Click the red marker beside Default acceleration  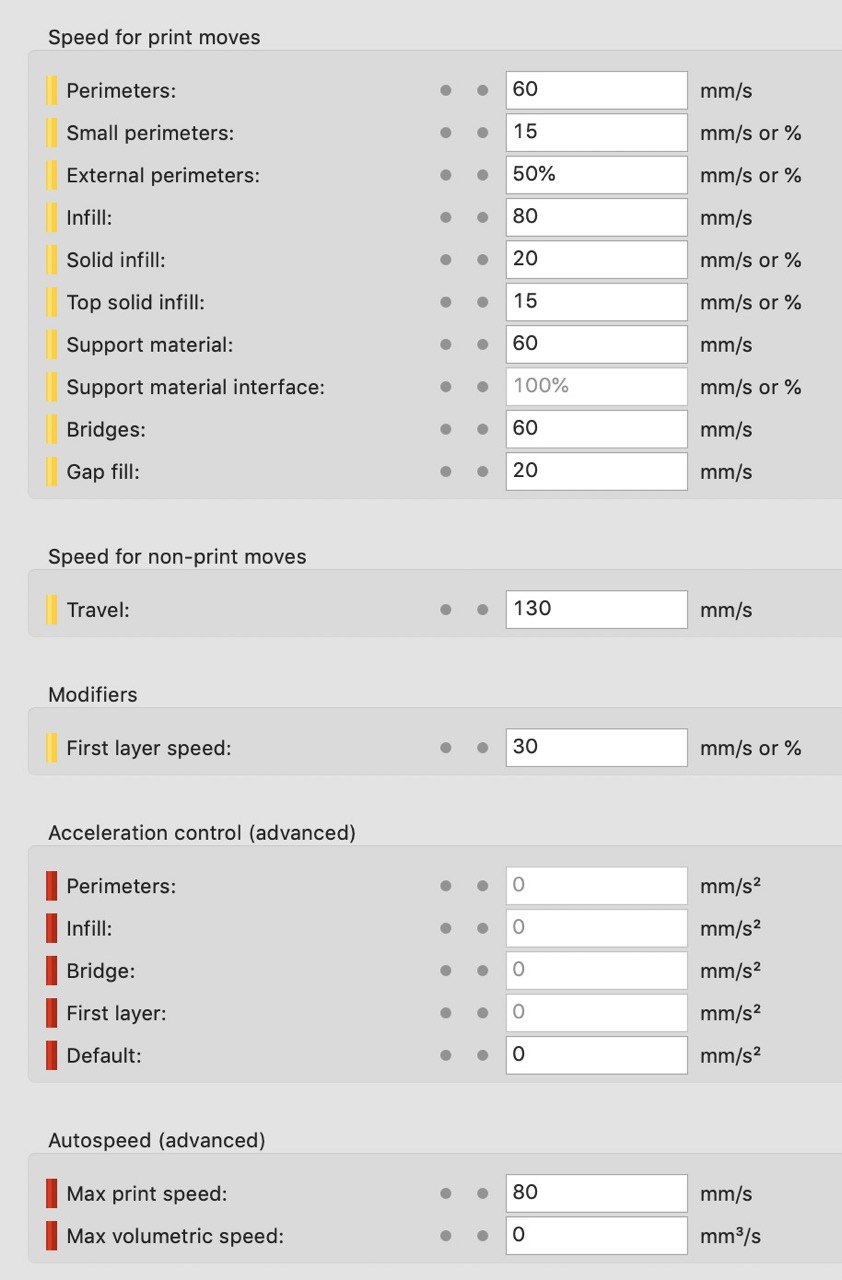[52, 1055]
